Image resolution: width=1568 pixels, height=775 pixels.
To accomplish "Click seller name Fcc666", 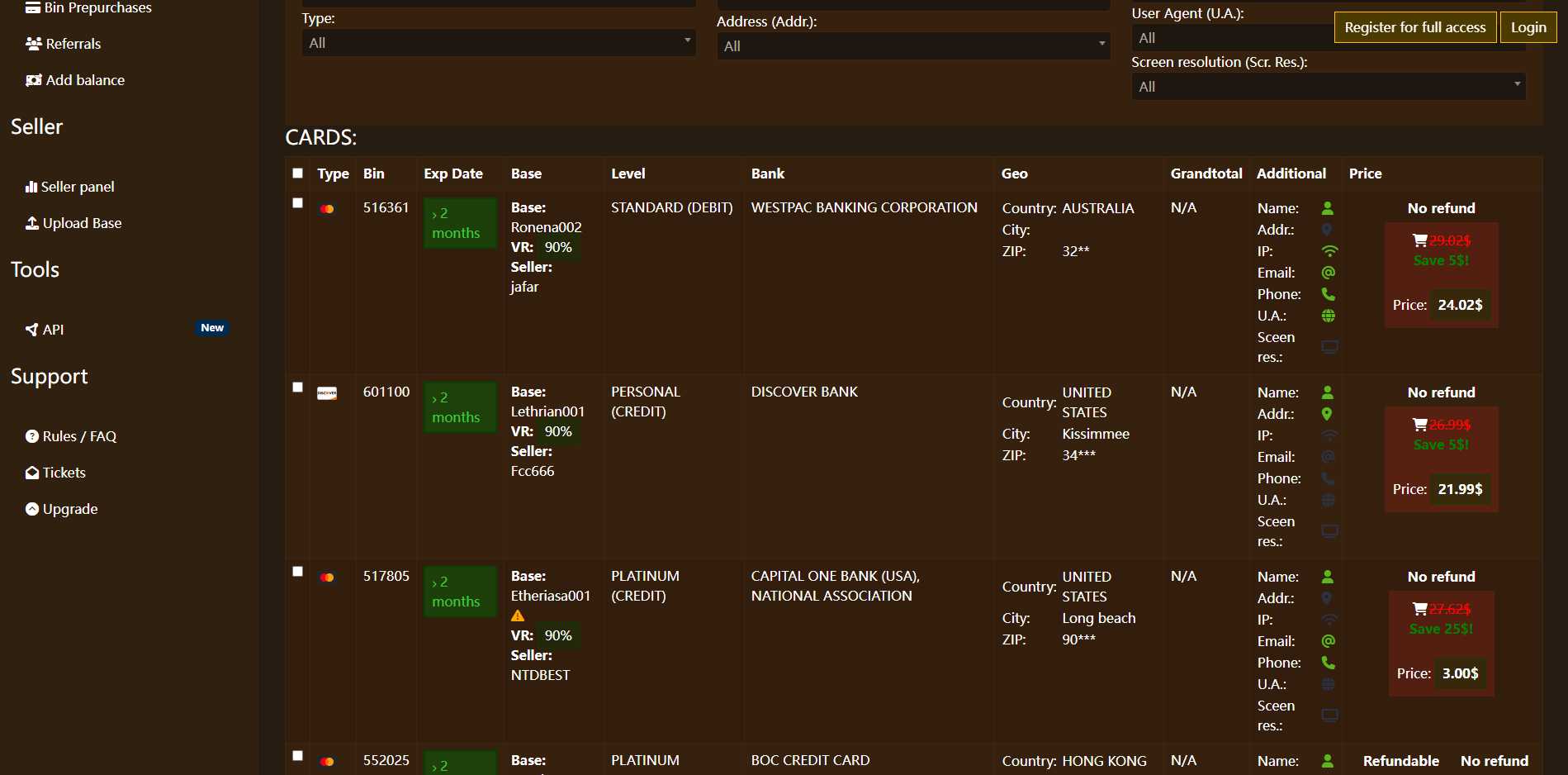I will click(533, 471).
